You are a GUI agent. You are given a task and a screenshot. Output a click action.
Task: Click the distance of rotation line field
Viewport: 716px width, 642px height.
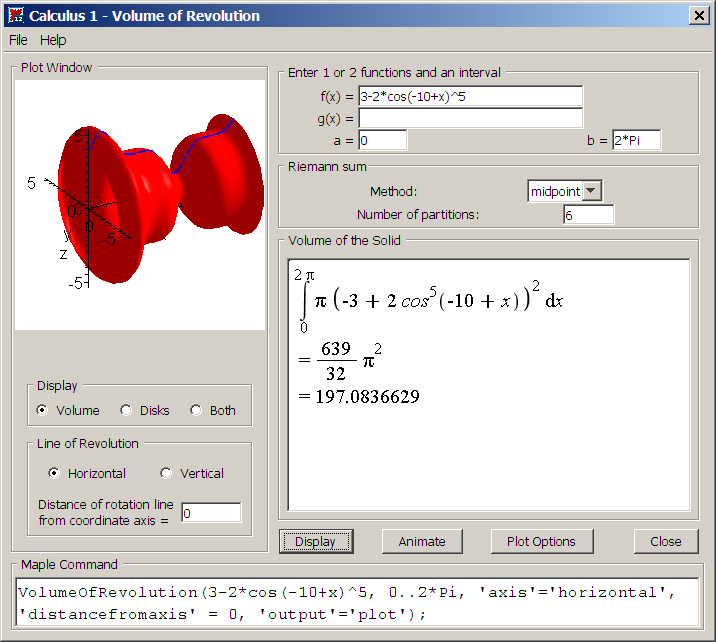click(x=211, y=513)
